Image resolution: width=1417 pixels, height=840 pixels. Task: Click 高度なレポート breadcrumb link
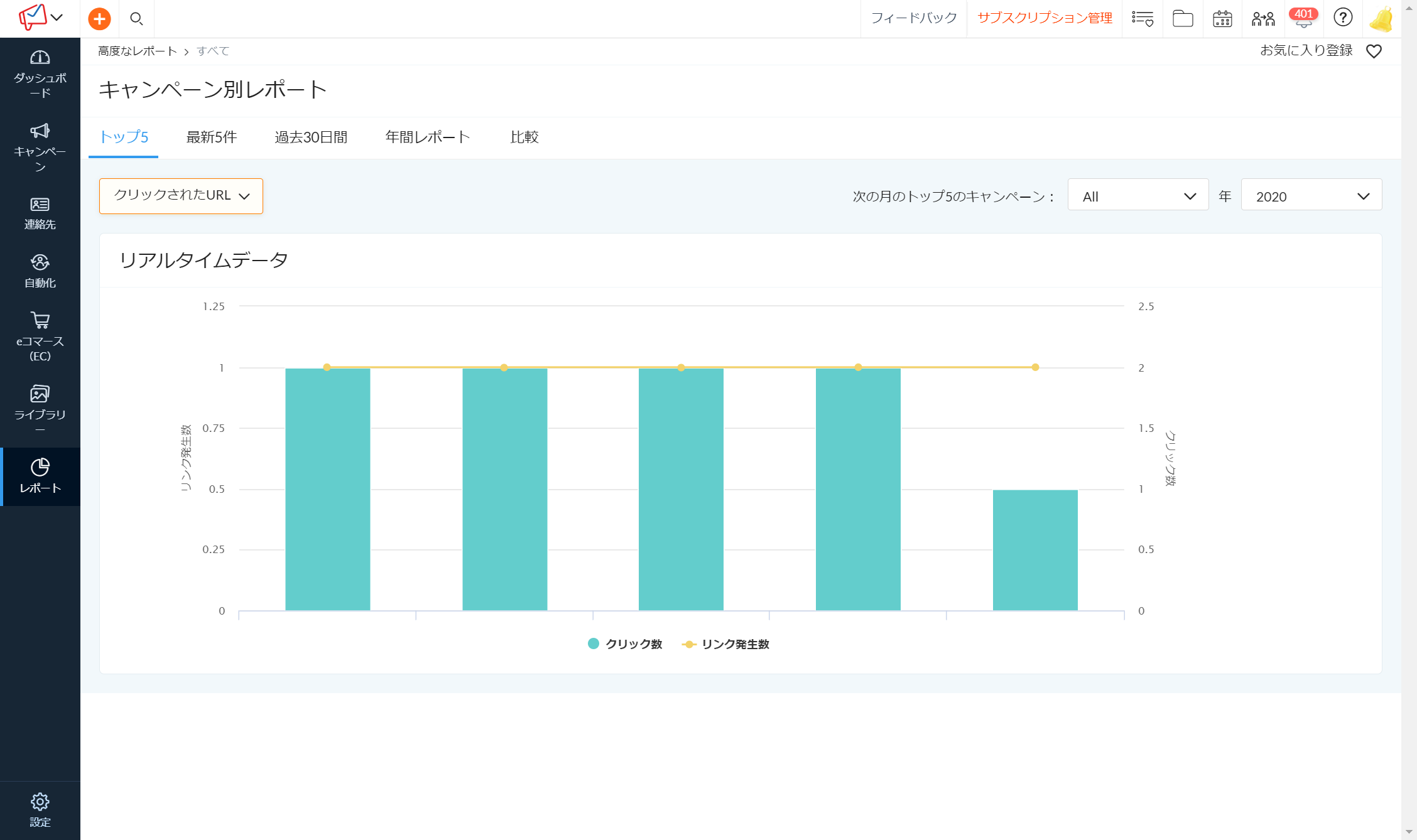click(x=138, y=51)
